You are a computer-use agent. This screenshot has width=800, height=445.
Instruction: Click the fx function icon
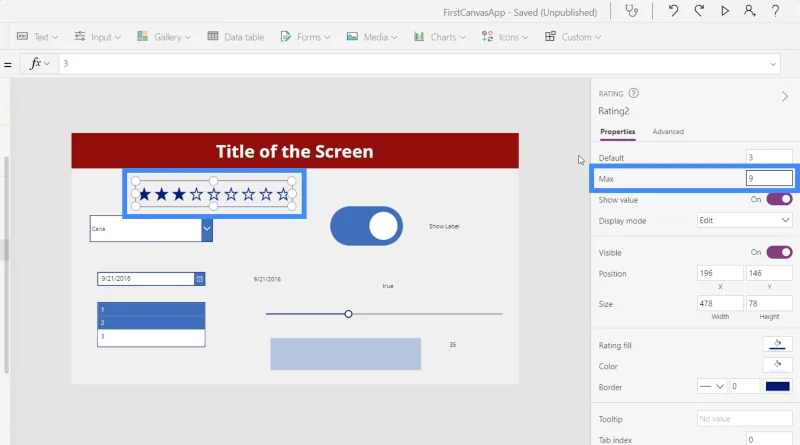35,63
